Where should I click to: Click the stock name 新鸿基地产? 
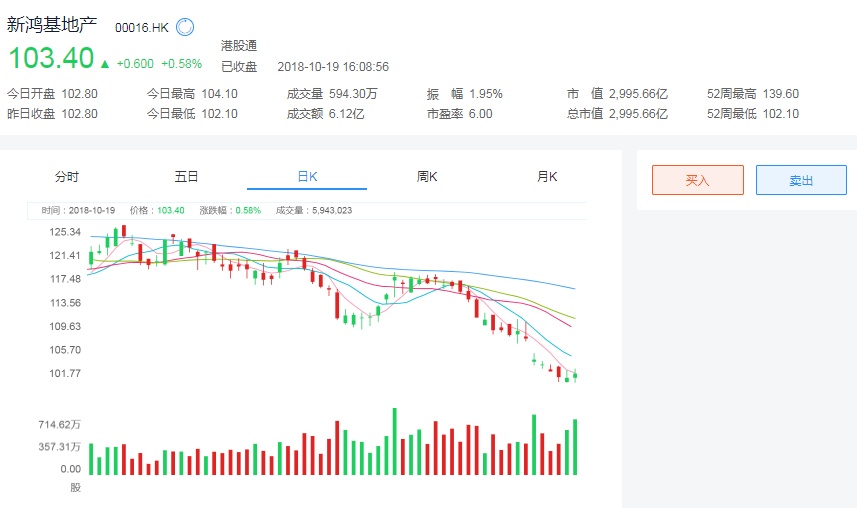pos(52,26)
